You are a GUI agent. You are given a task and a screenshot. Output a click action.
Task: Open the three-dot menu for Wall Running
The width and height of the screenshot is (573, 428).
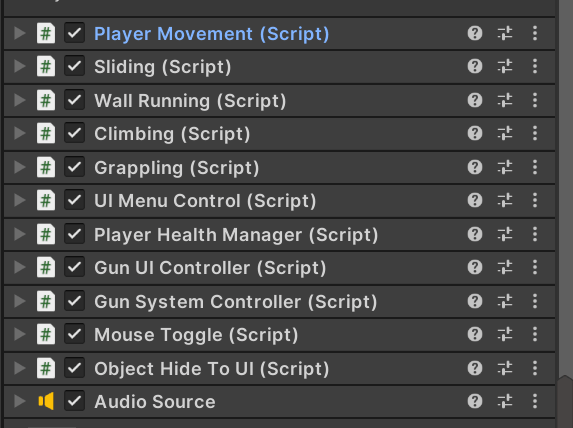tap(535, 100)
